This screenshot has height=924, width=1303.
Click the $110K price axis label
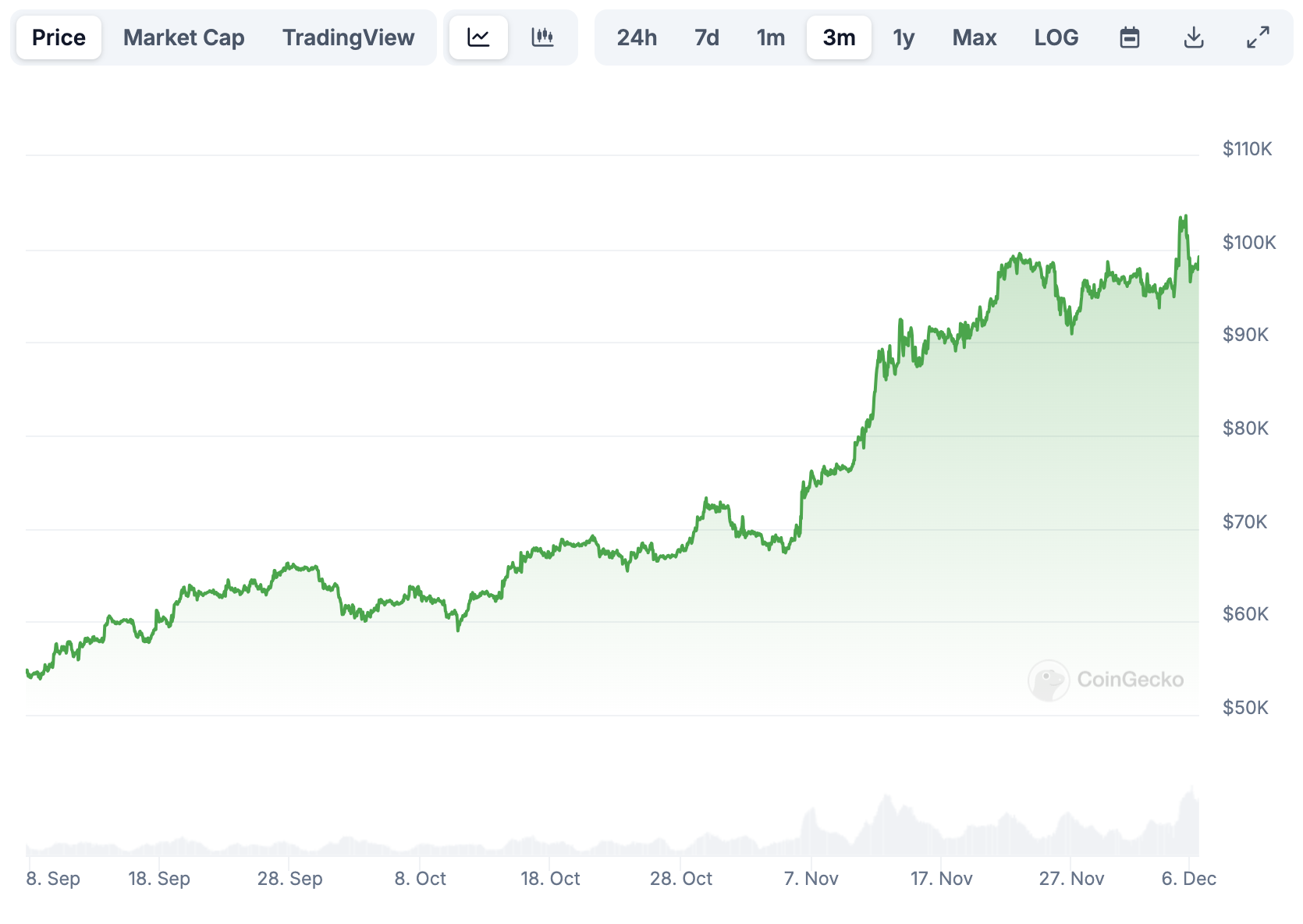(x=1248, y=148)
